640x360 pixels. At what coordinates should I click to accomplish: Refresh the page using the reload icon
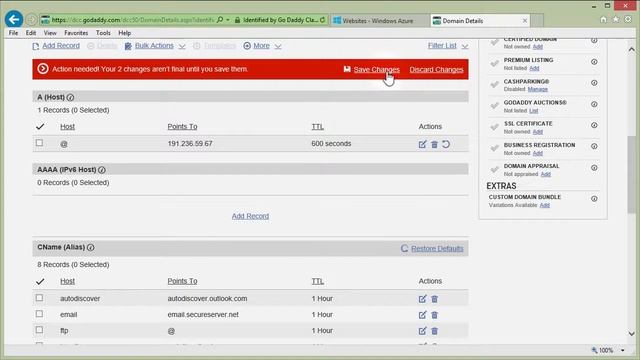pyautogui.click(x=322, y=20)
